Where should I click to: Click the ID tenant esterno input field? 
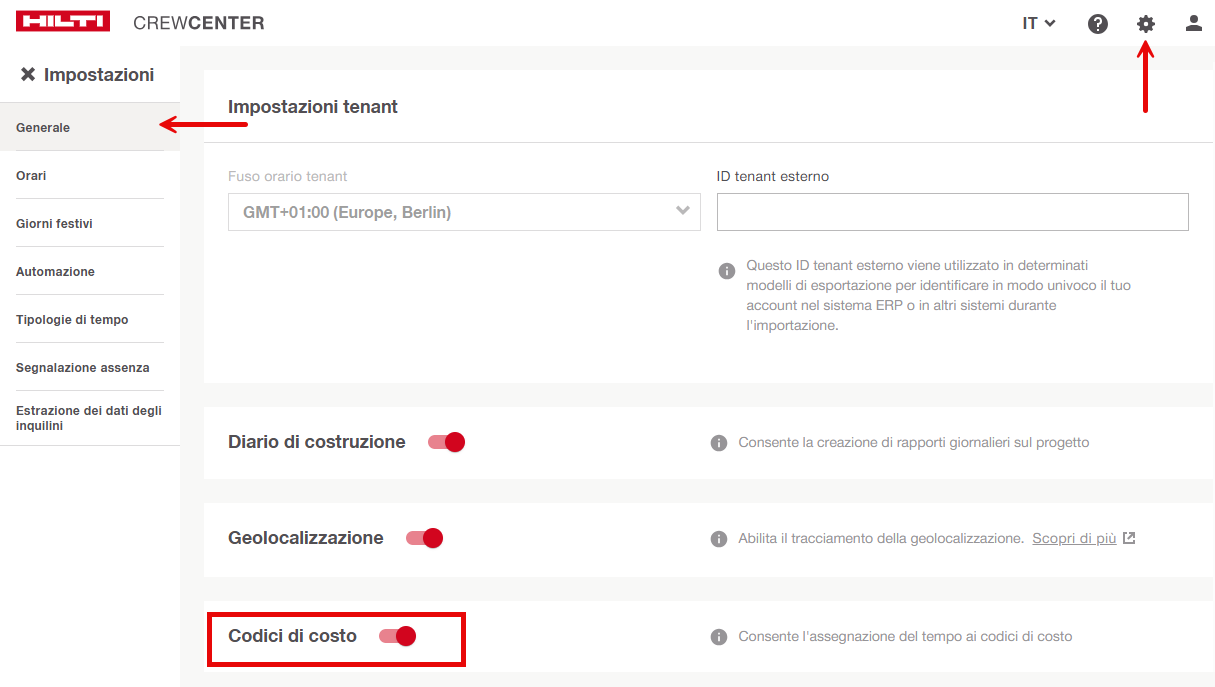(x=952, y=212)
